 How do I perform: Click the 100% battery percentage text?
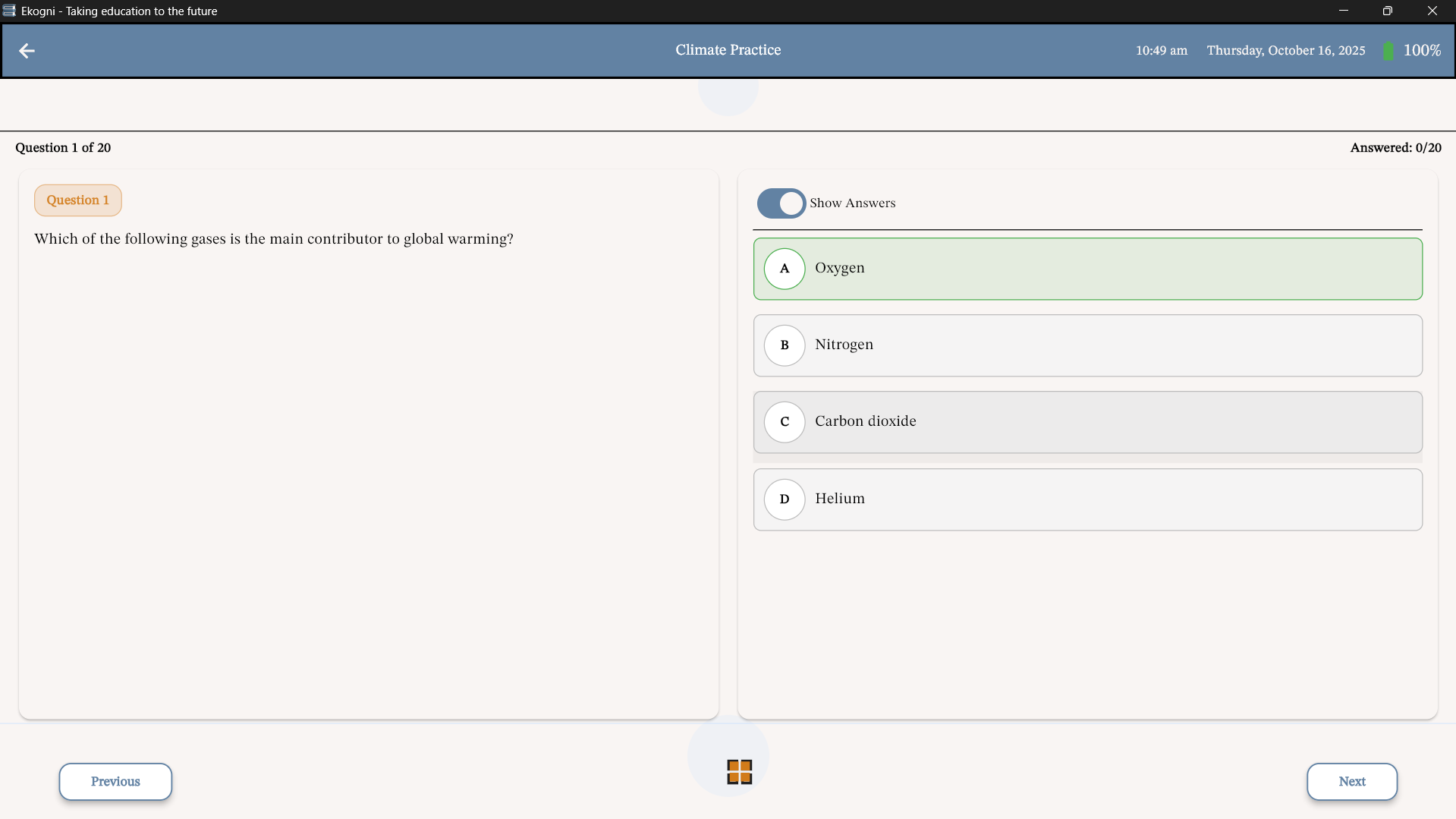(x=1421, y=51)
